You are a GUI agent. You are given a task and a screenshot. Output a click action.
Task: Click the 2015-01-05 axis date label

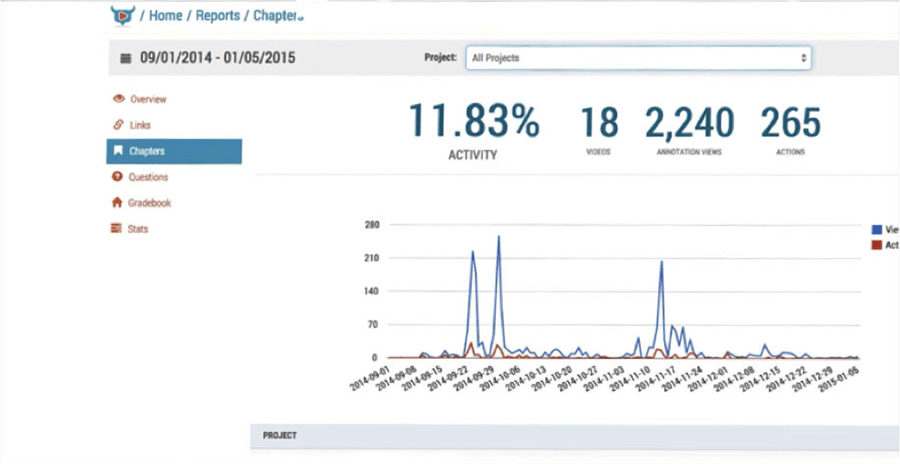click(839, 377)
